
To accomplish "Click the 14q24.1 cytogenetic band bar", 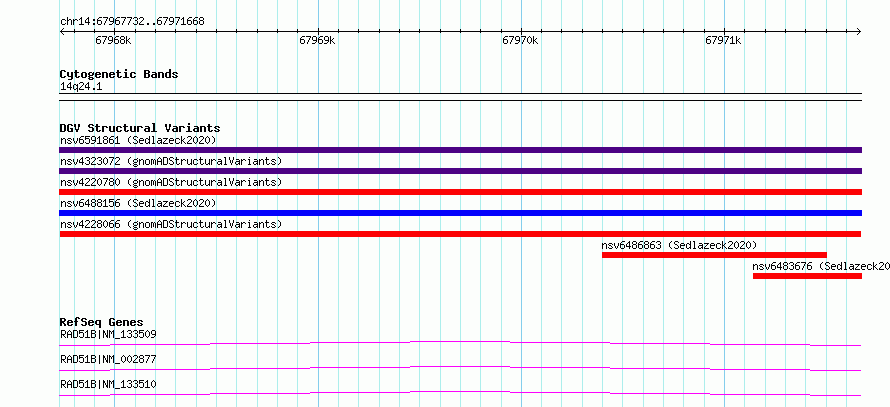I will click(460, 97).
